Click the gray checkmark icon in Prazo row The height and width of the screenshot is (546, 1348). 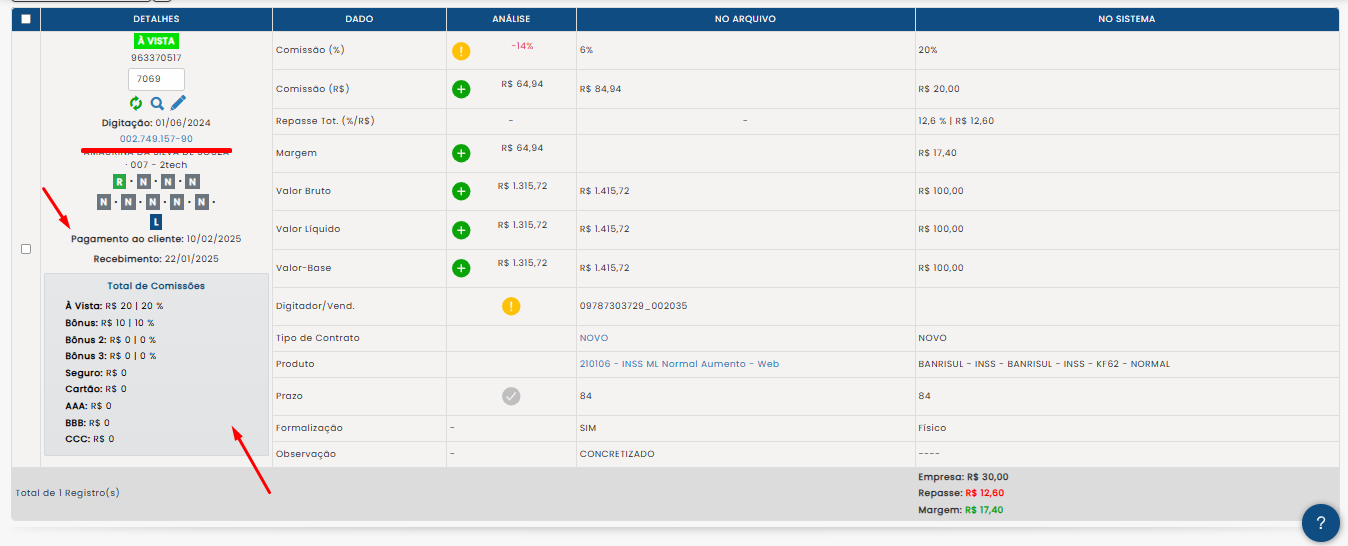point(511,396)
